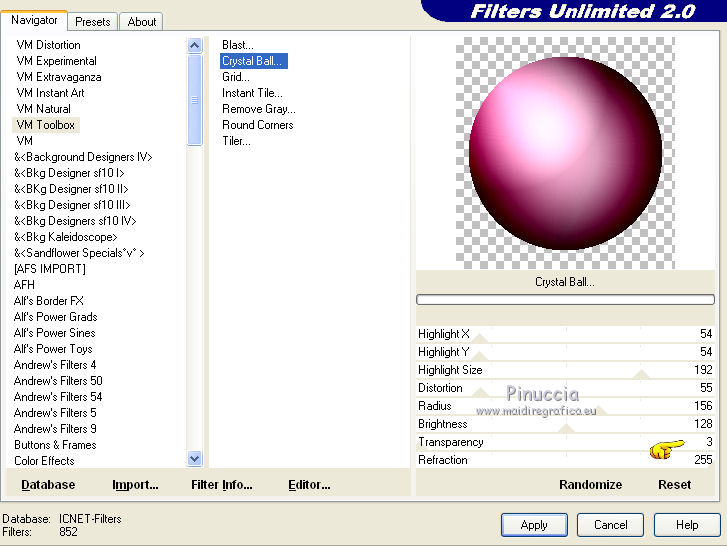The height and width of the screenshot is (546, 727).
Task: Select VM Natural category
Action: tap(44, 109)
